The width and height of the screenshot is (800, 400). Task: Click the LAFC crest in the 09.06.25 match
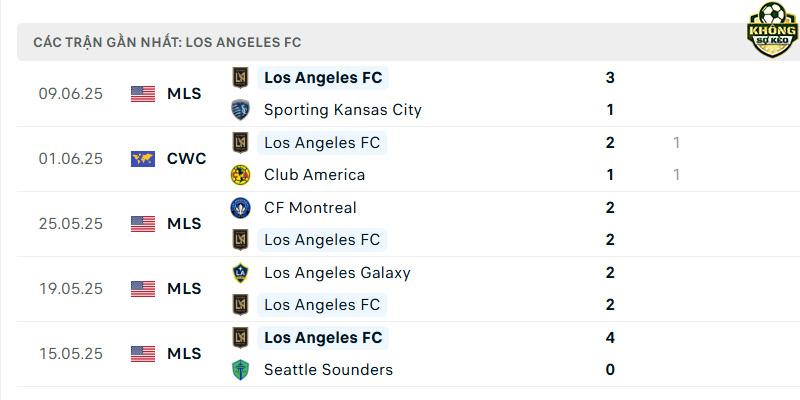pos(240,78)
